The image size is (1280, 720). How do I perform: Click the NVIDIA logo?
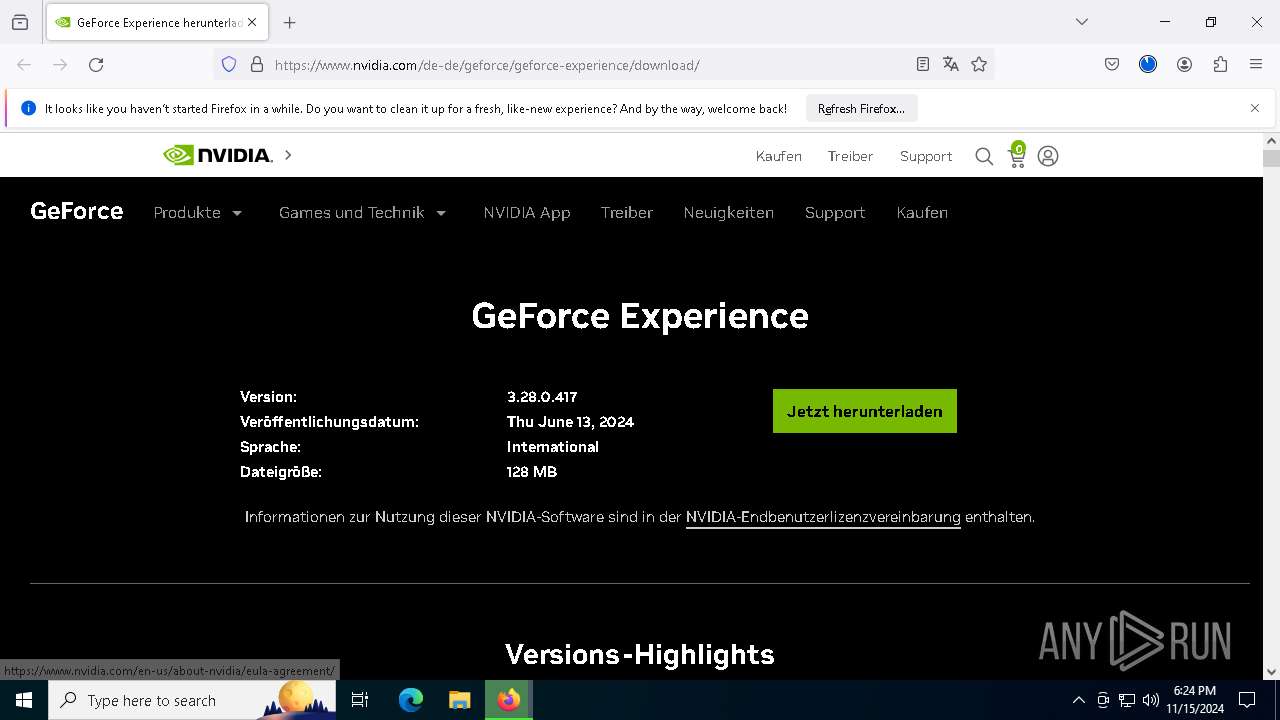[x=218, y=155]
